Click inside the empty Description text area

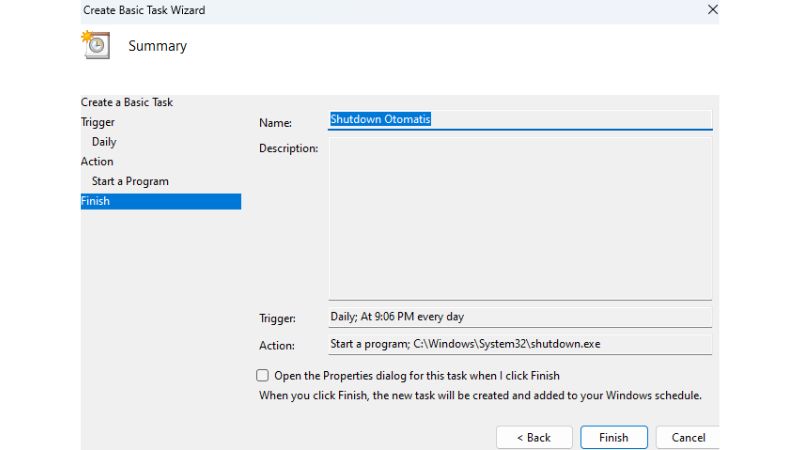click(520, 218)
